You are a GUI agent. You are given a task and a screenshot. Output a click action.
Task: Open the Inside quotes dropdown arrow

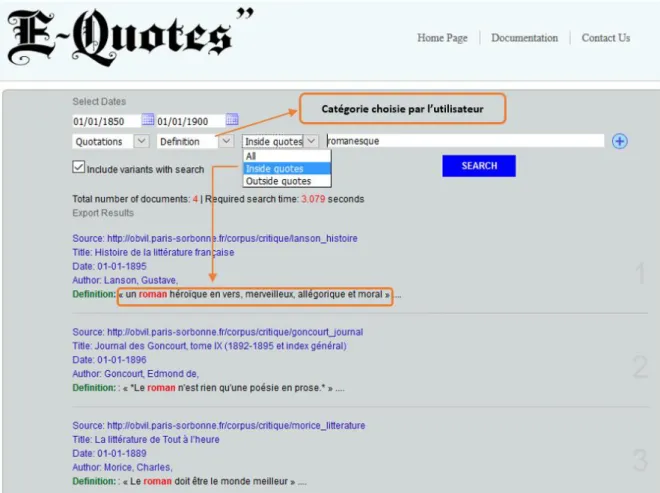(311, 141)
